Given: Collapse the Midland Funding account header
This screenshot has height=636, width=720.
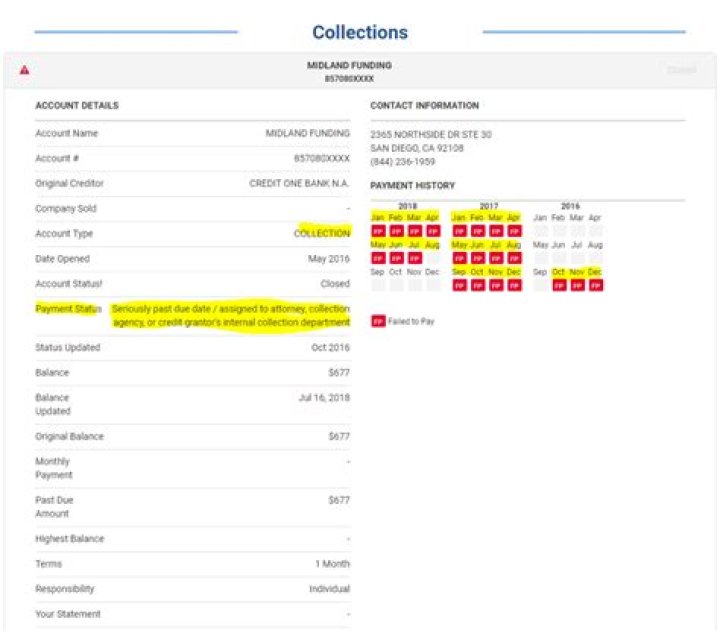Looking at the screenshot, I should pyautogui.click(x=349, y=70).
